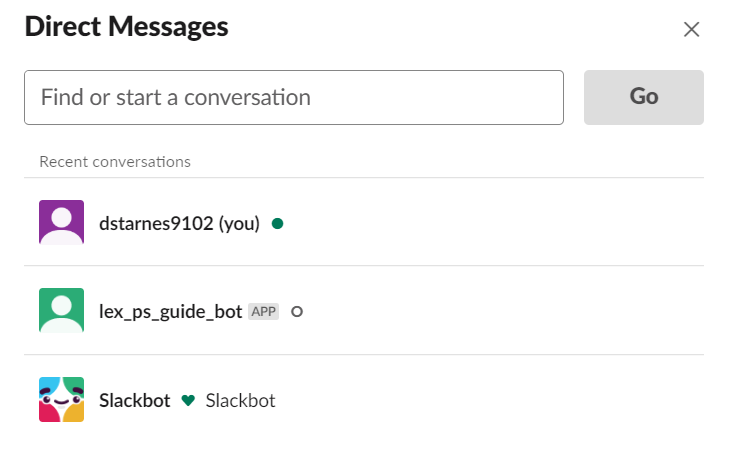Click the Recent conversations label

(x=115, y=161)
